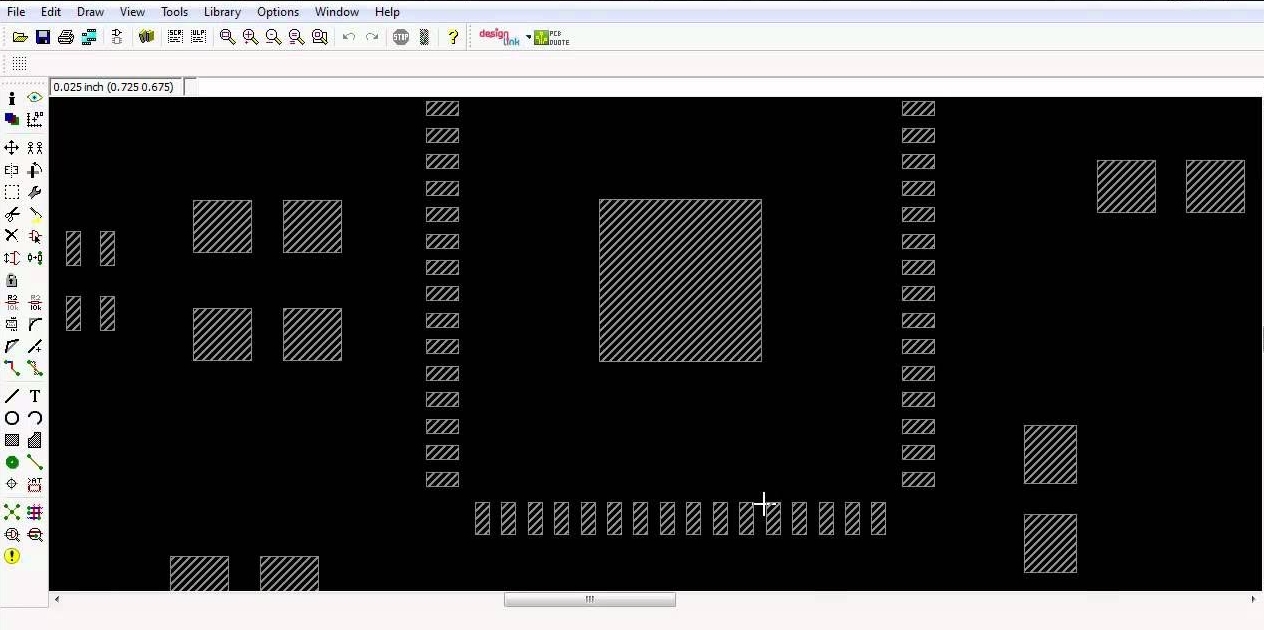The image size is (1264, 630).
Task: Activate the Show tool with eye icon
Action: [x=34, y=98]
